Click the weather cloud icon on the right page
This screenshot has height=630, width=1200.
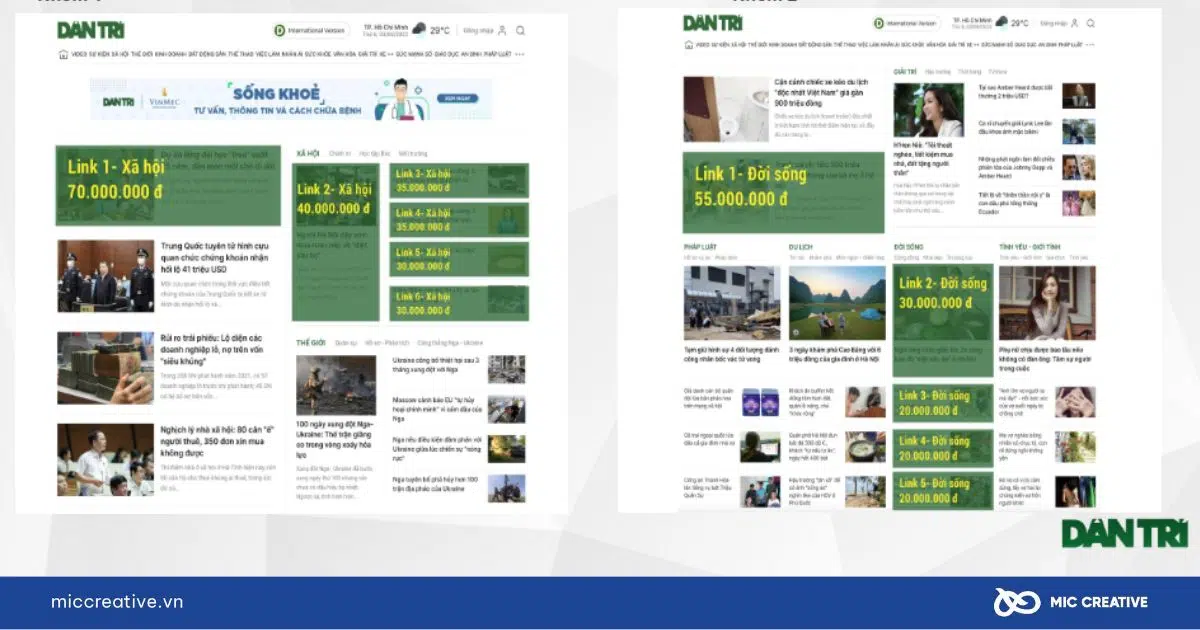[1001, 22]
